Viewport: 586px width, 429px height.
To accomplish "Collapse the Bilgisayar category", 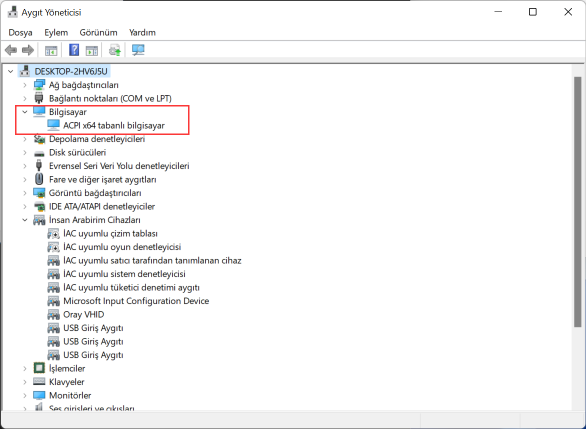I will coord(25,112).
